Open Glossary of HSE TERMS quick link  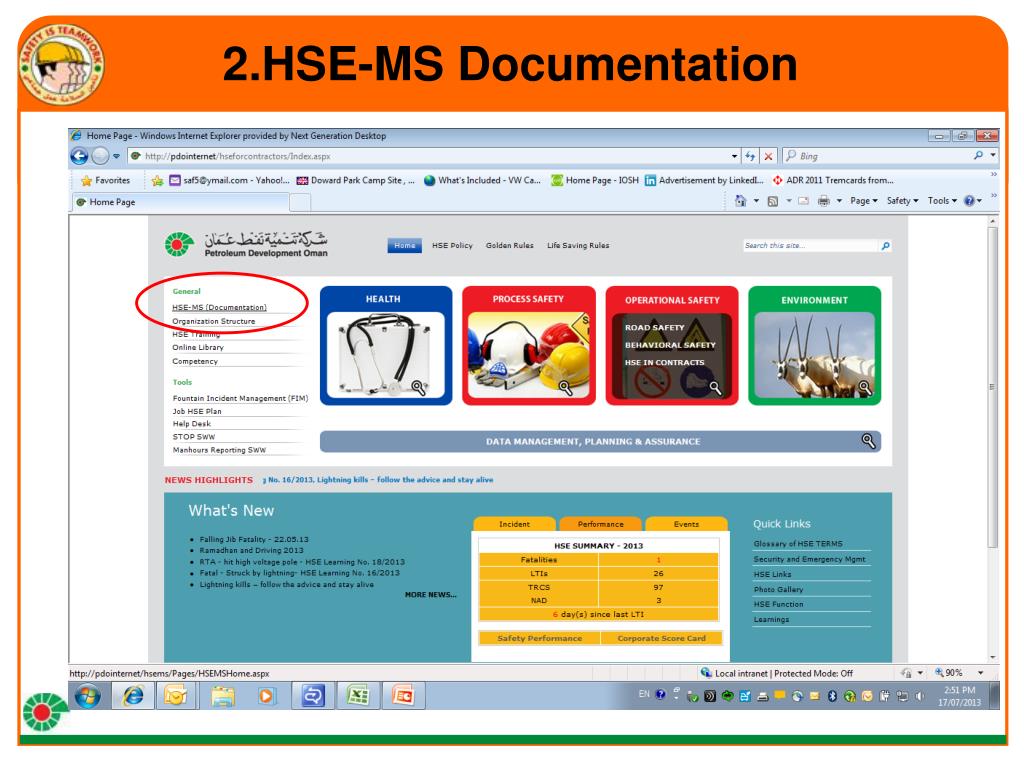tap(798, 544)
